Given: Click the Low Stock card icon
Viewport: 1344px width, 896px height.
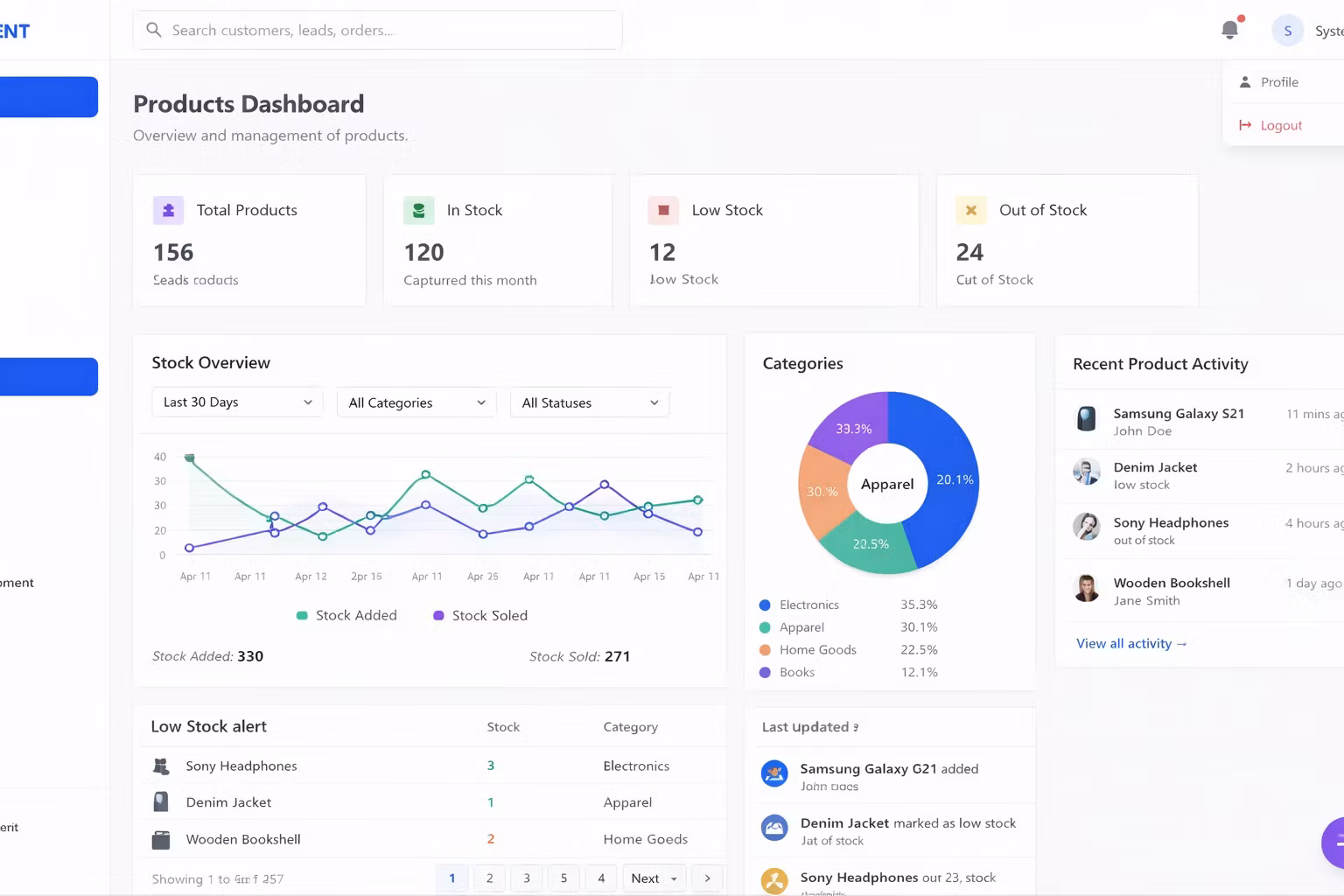Looking at the screenshot, I should 663,210.
